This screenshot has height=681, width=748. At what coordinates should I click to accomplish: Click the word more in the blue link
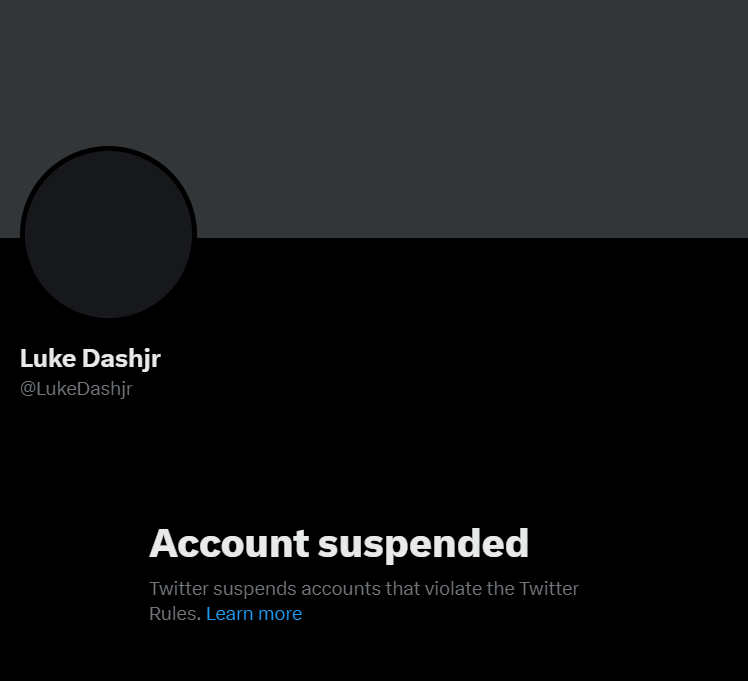point(280,614)
